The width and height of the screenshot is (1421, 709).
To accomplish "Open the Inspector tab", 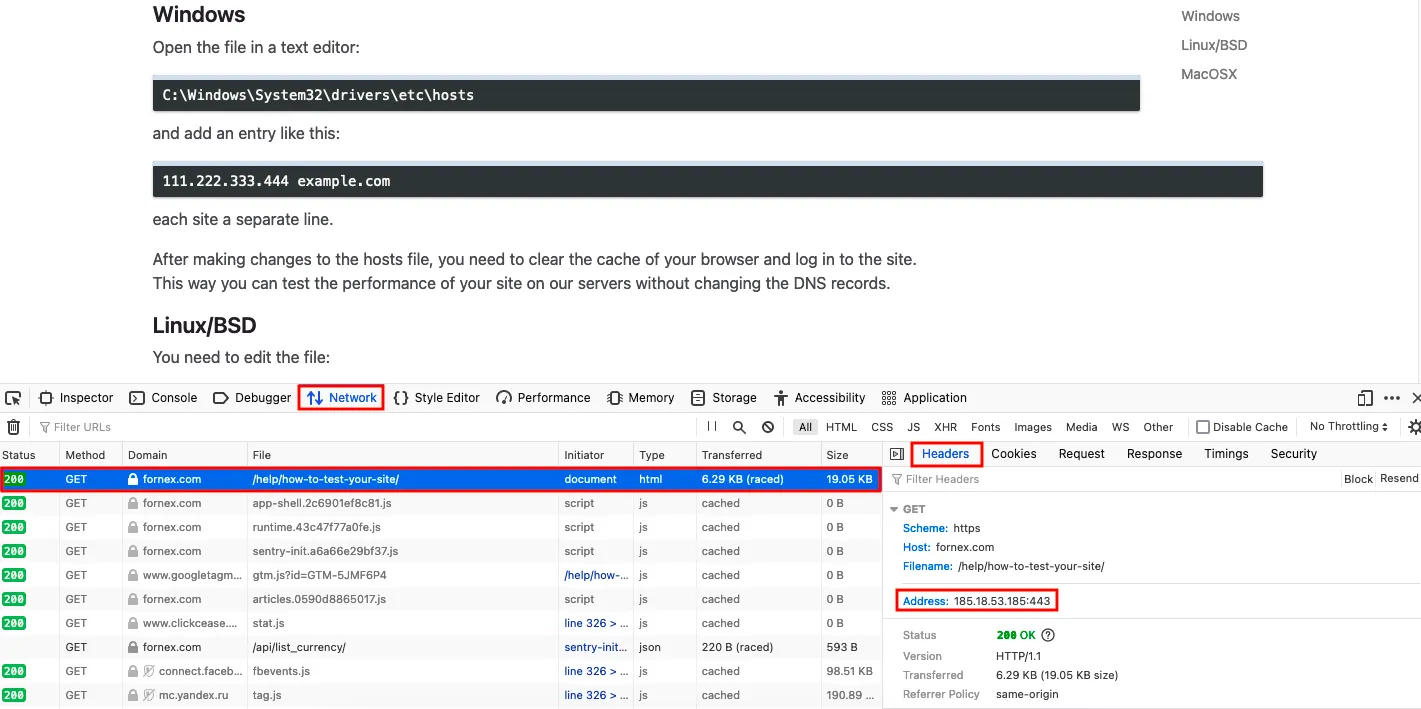I will tap(77, 398).
